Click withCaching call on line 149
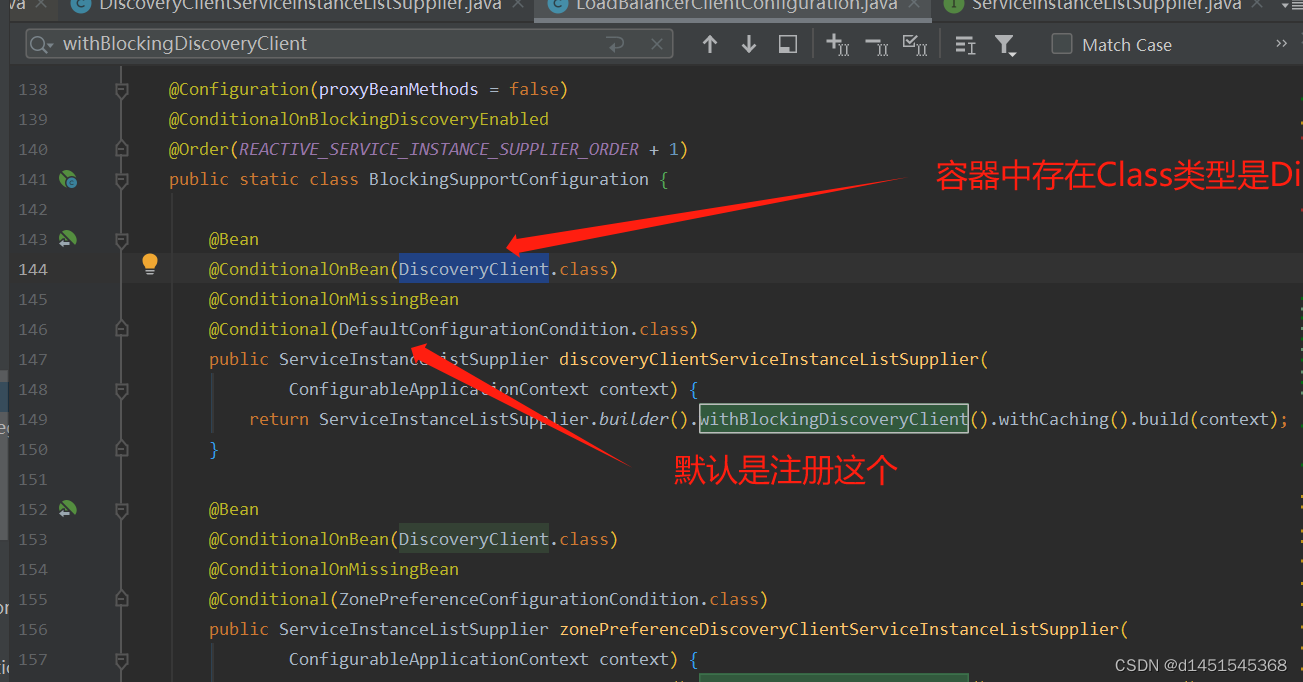 [1054, 419]
